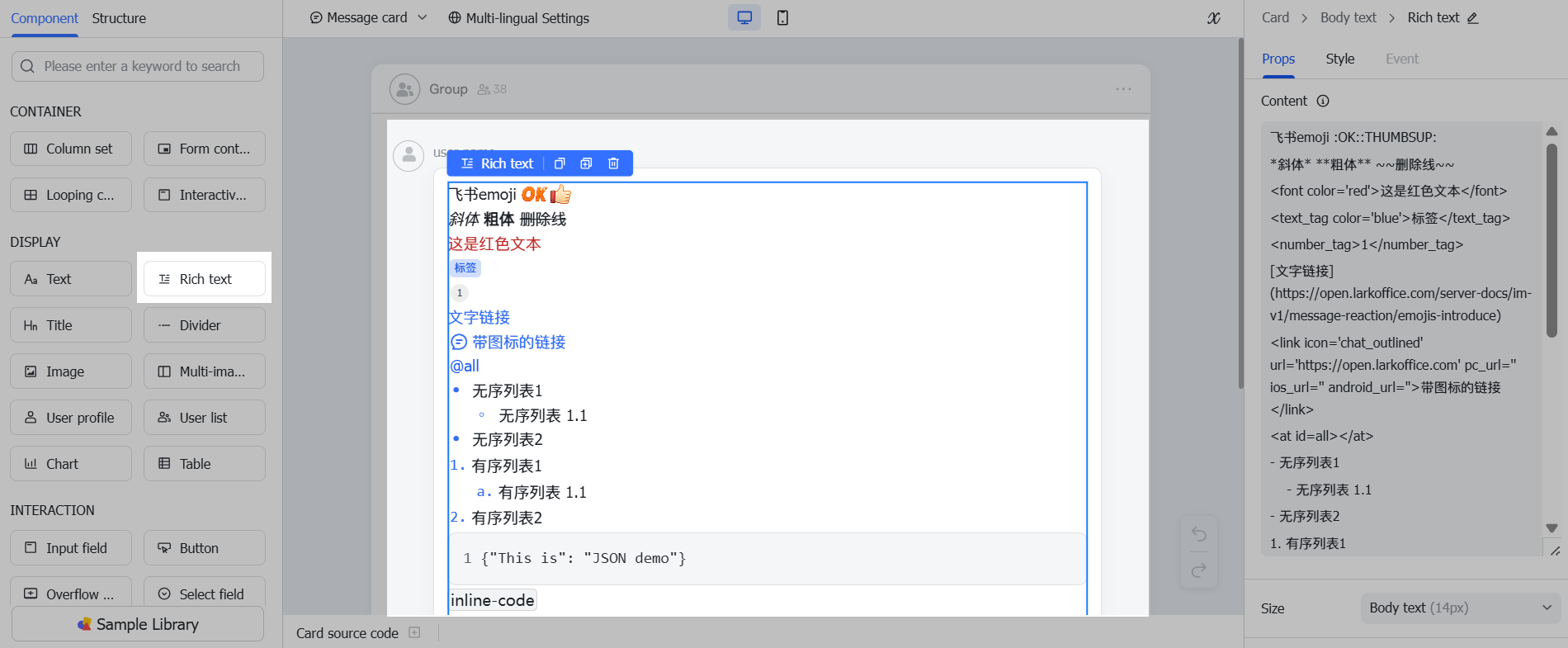Click into the Content text area
This screenshot has width=1568, height=648.
tap(1401, 338)
